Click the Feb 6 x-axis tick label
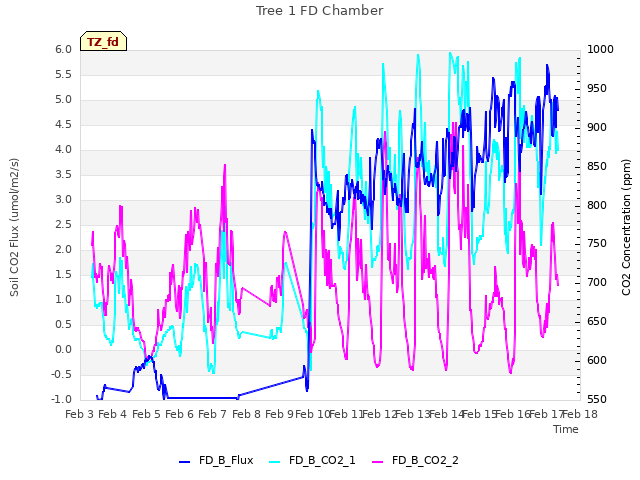 click(180, 414)
